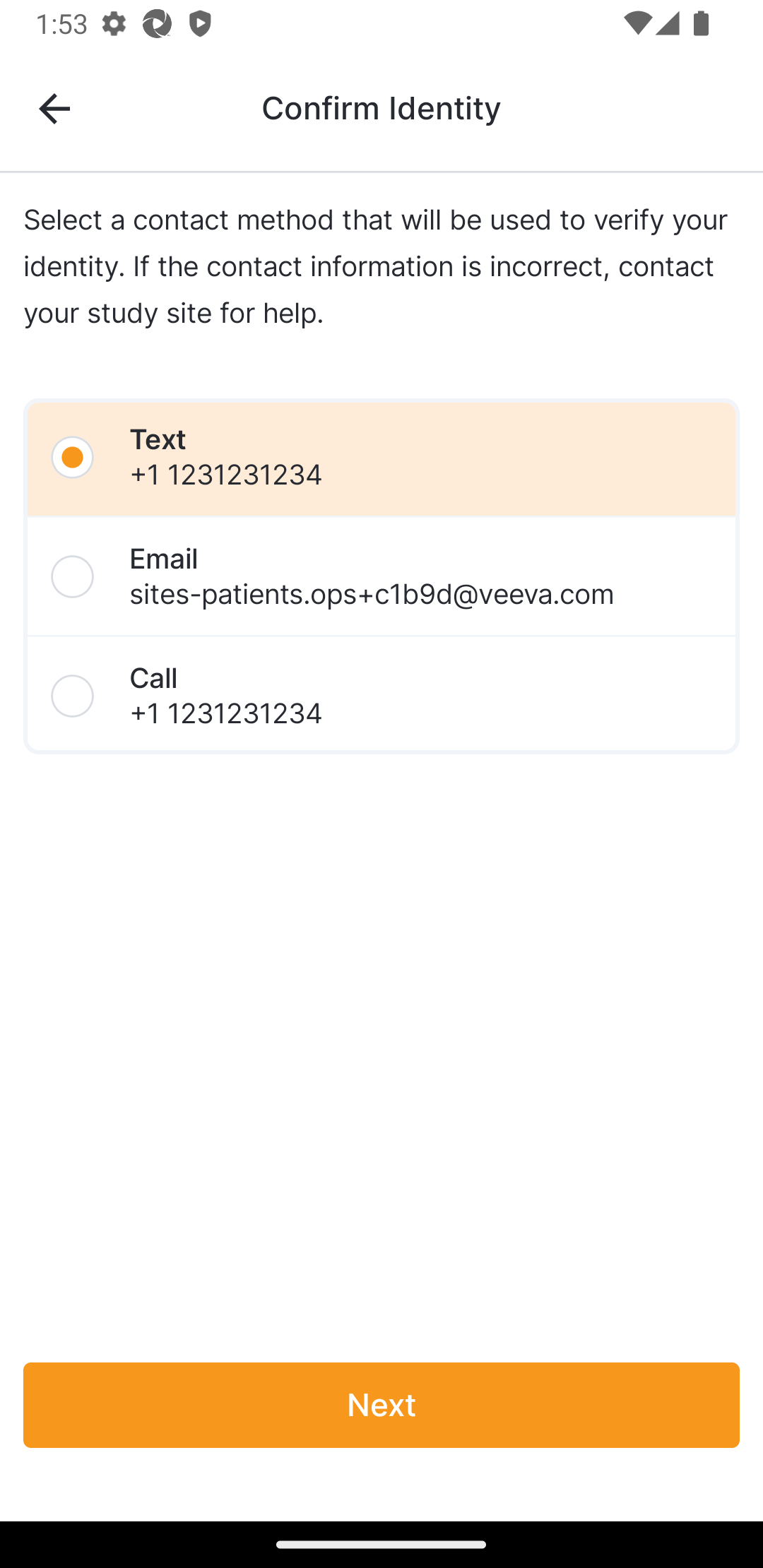Tap the phone number under Call
Image resolution: width=763 pixels, height=1568 pixels.
pyautogui.click(x=226, y=713)
